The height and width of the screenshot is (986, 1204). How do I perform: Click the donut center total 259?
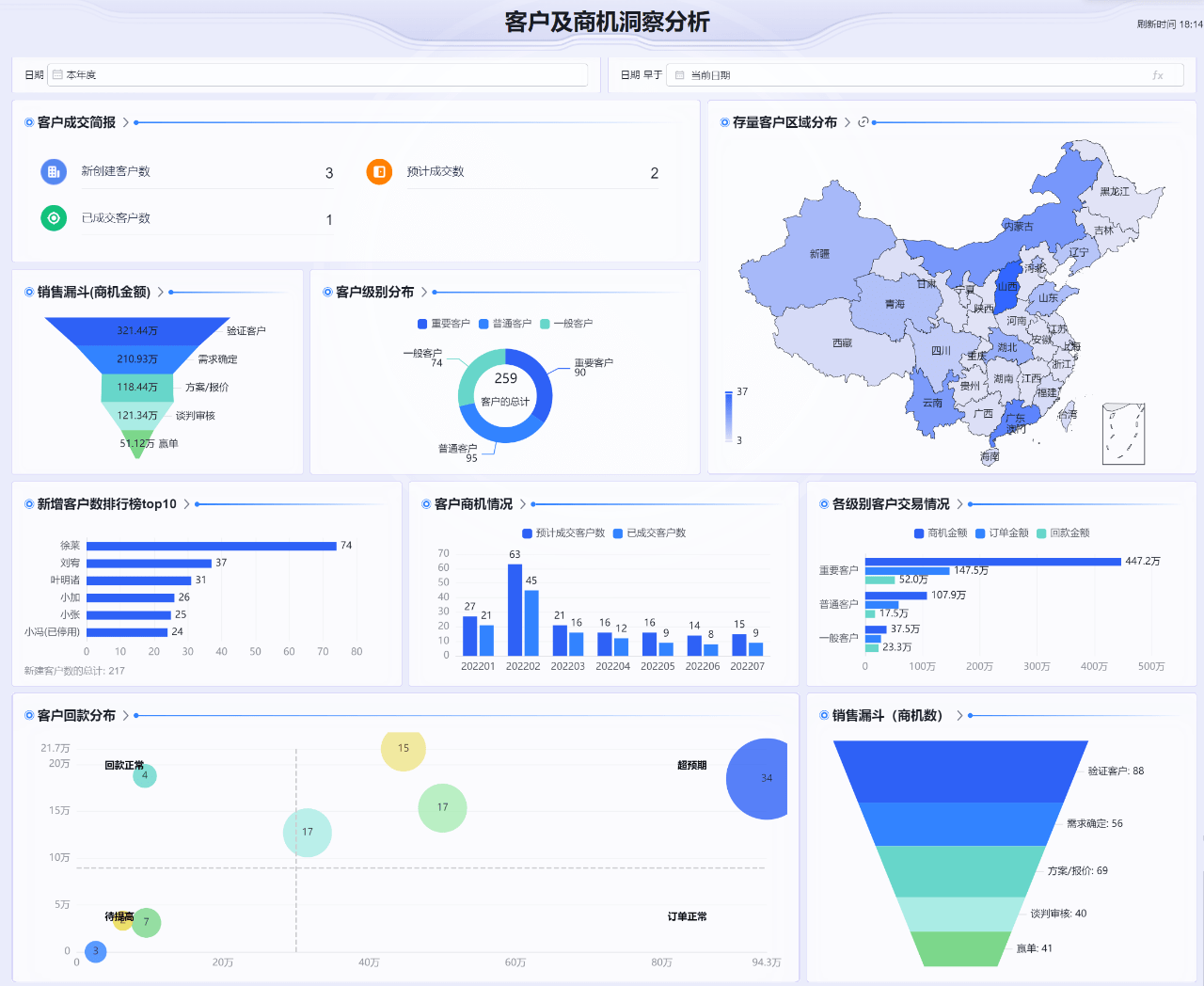coord(506,378)
